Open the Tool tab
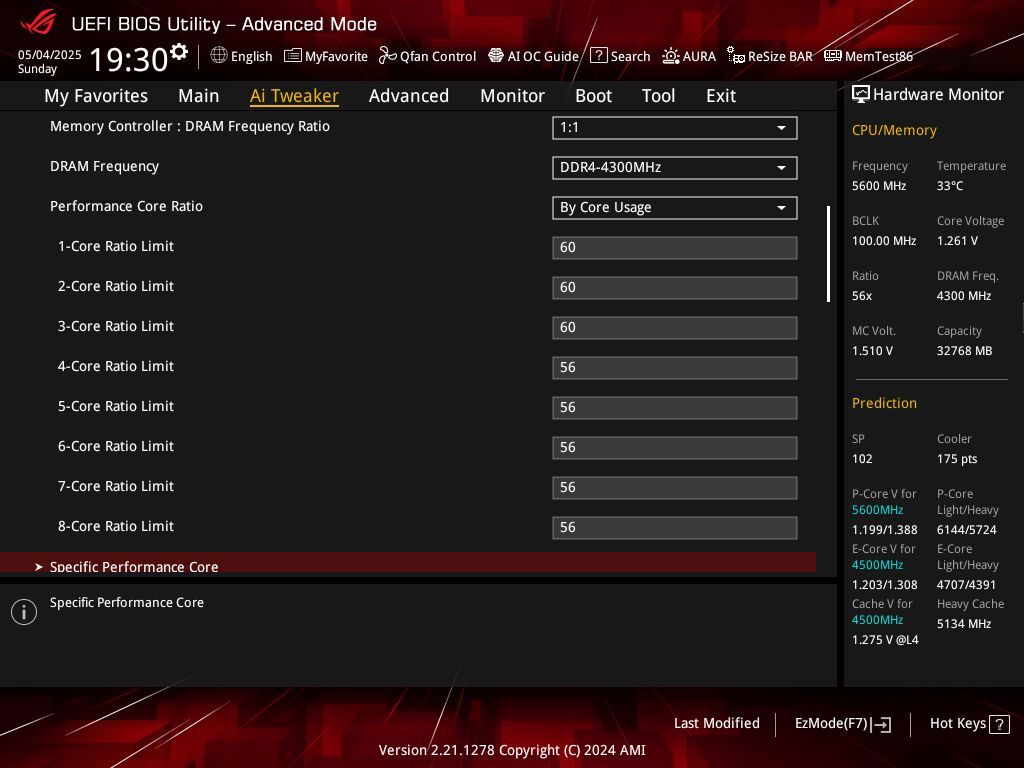1024x768 pixels. 658,96
